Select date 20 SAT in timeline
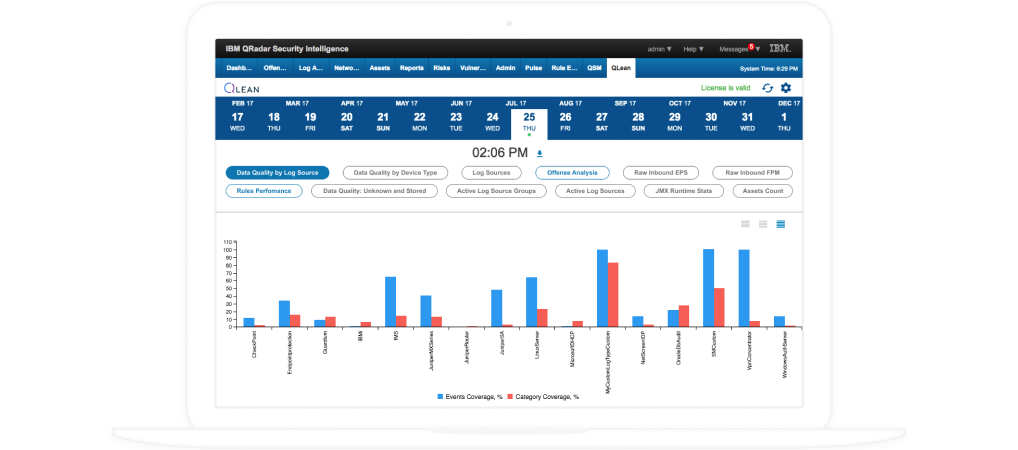Viewport: 1018px width, 450px height. point(347,121)
